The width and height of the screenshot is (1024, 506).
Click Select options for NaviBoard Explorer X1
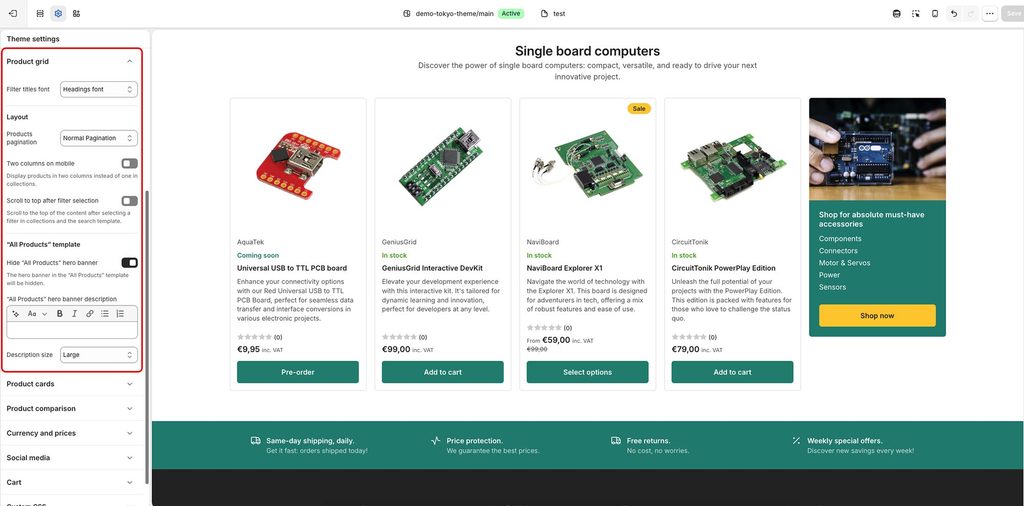587,372
